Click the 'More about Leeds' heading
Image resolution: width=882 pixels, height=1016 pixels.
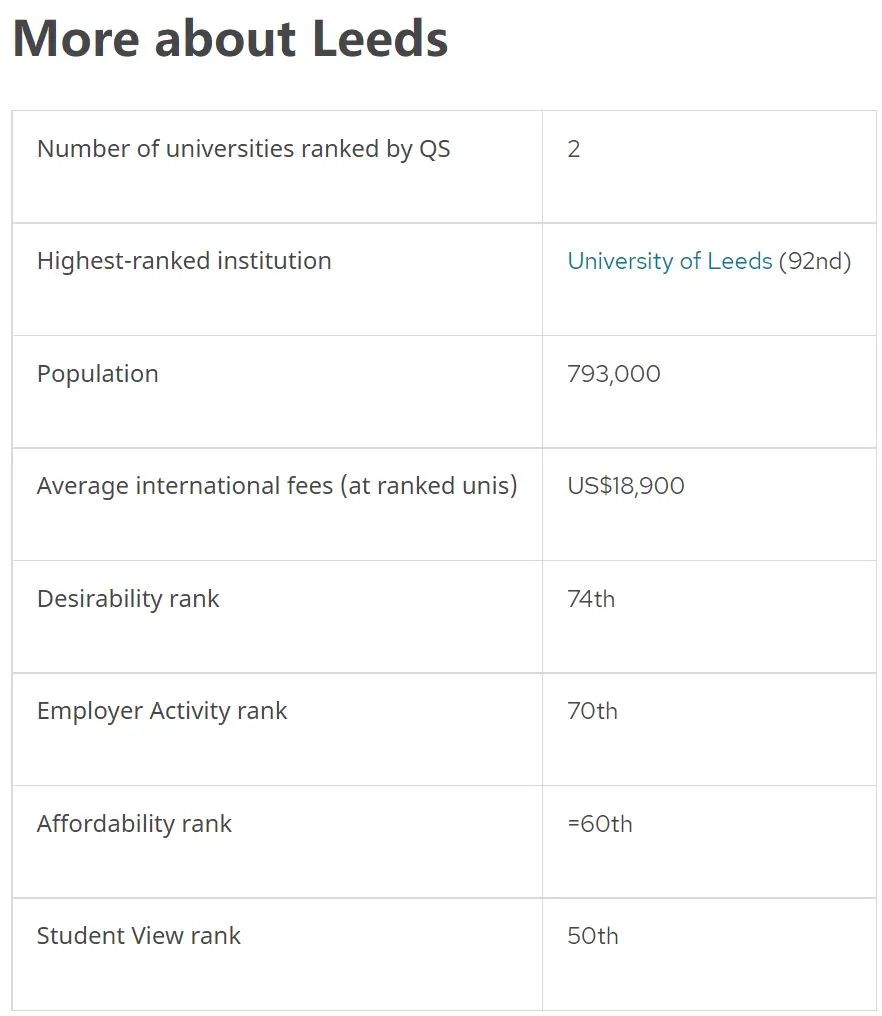[230, 39]
